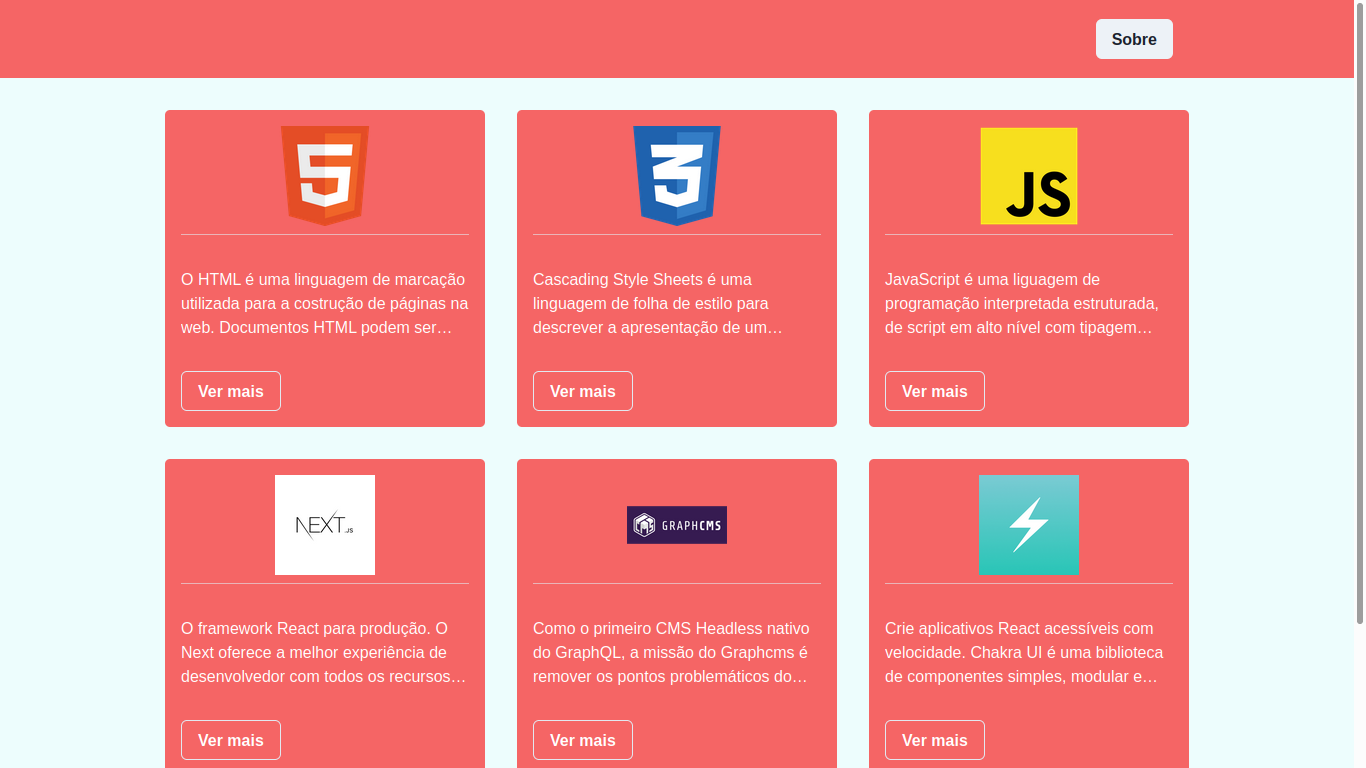This screenshot has height=768, width=1366.
Task: Click the HTML5 logo icon
Action: [x=325, y=176]
